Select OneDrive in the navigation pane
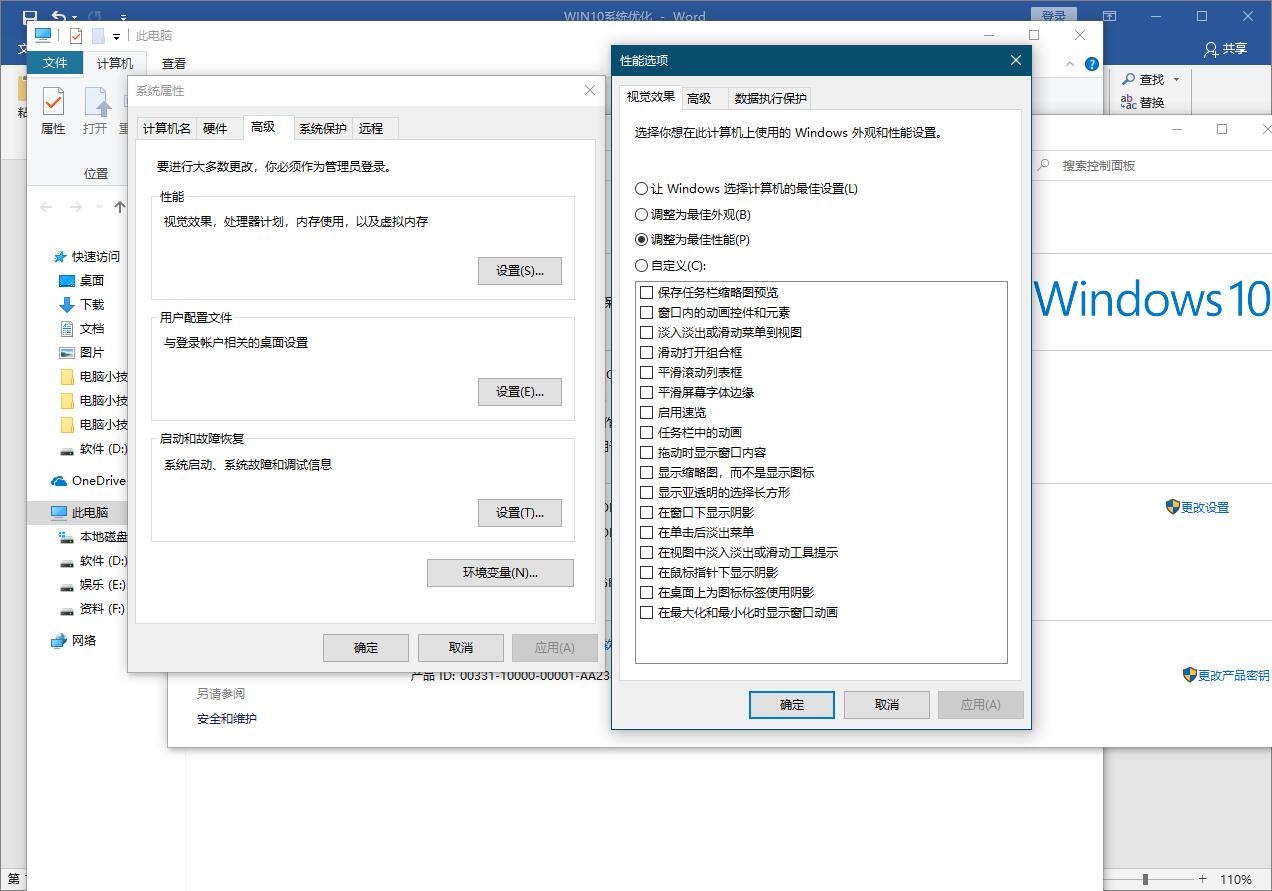 [x=88, y=481]
